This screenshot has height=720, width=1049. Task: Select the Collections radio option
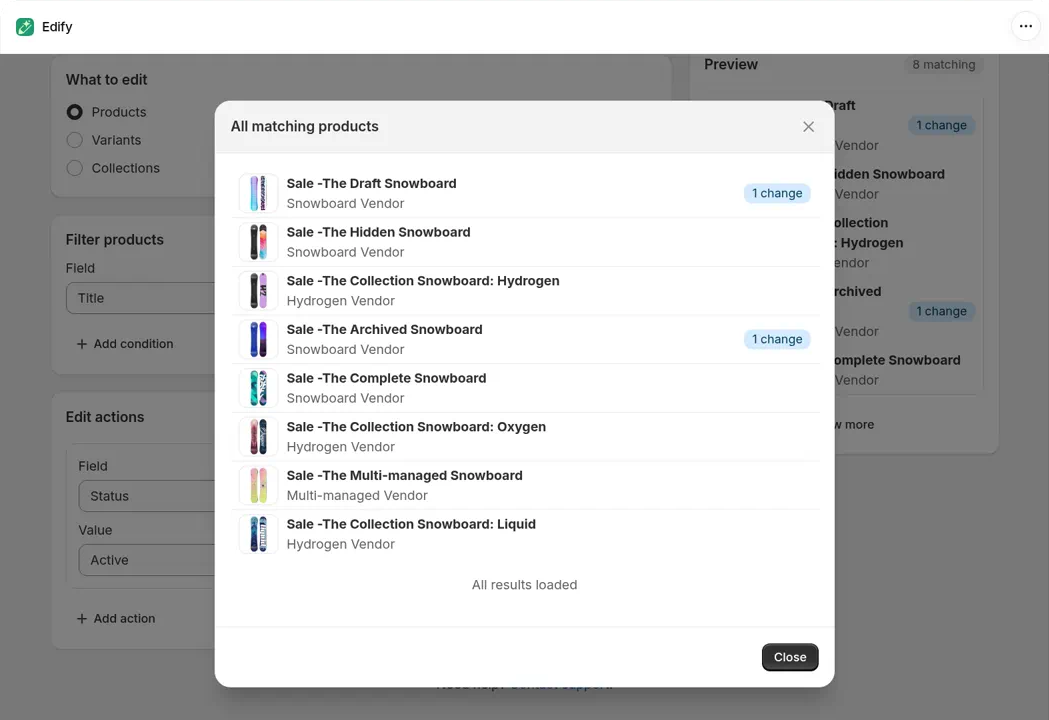[75, 168]
